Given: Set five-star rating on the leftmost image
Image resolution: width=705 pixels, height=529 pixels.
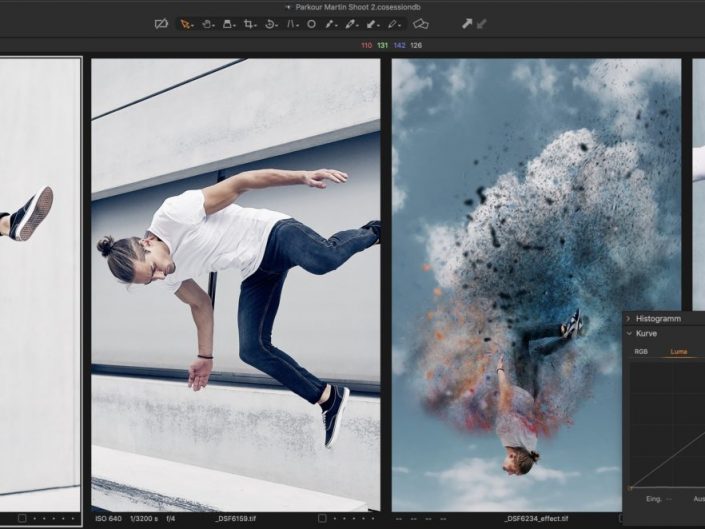Looking at the screenshot, I should pyautogui.click(x=73, y=519).
